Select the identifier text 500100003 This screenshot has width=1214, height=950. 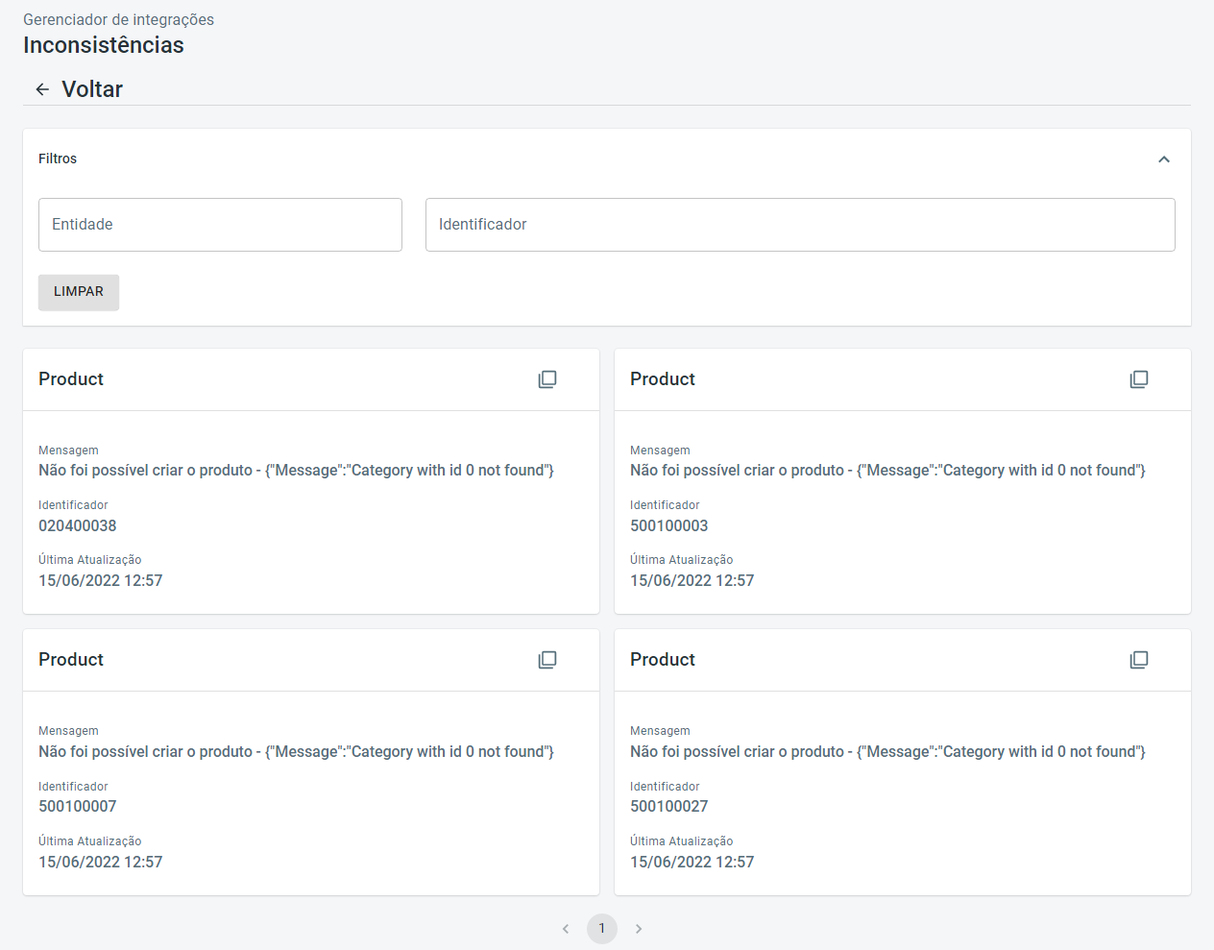pos(669,526)
